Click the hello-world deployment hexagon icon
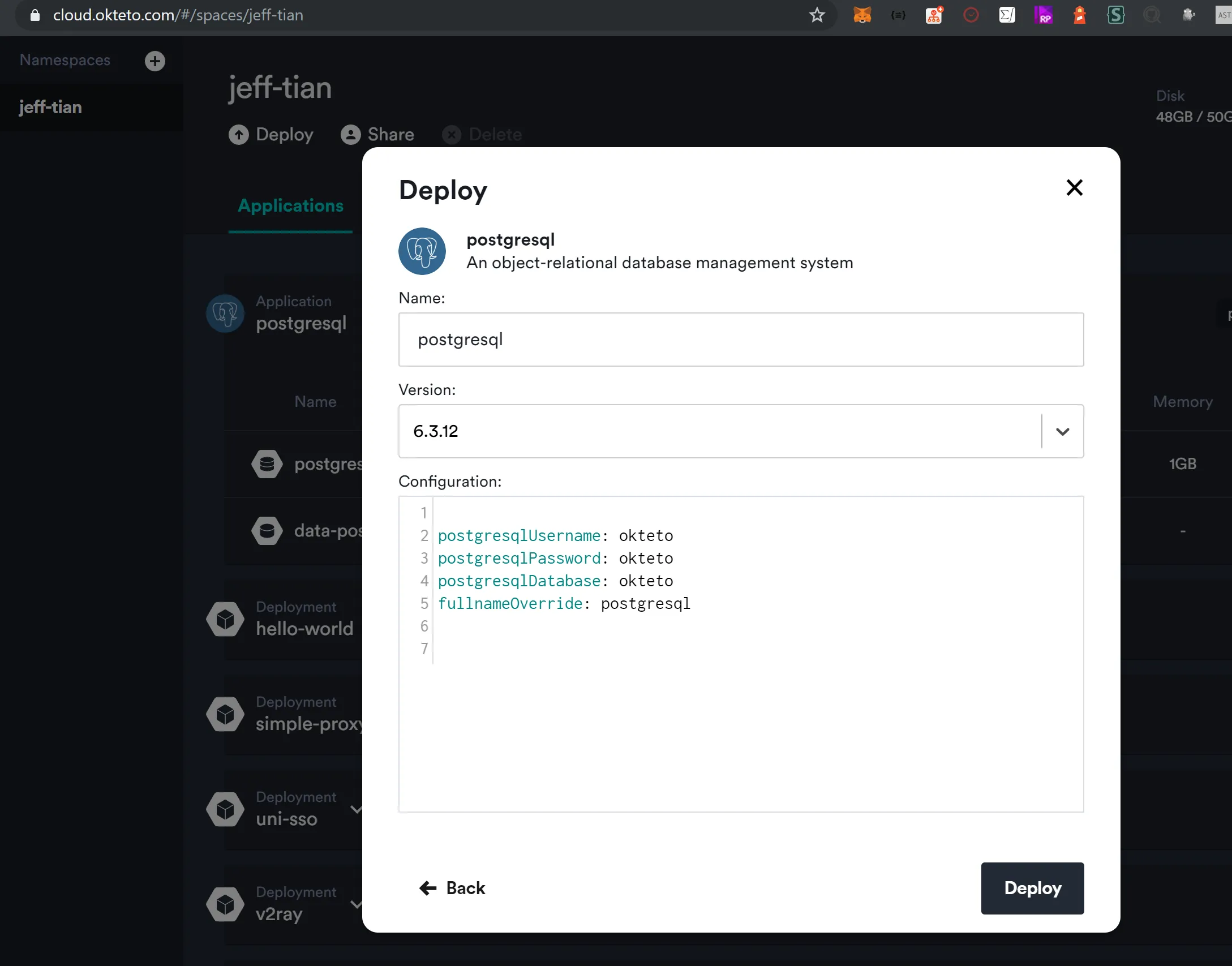This screenshot has width=1232, height=966. click(x=225, y=619)
